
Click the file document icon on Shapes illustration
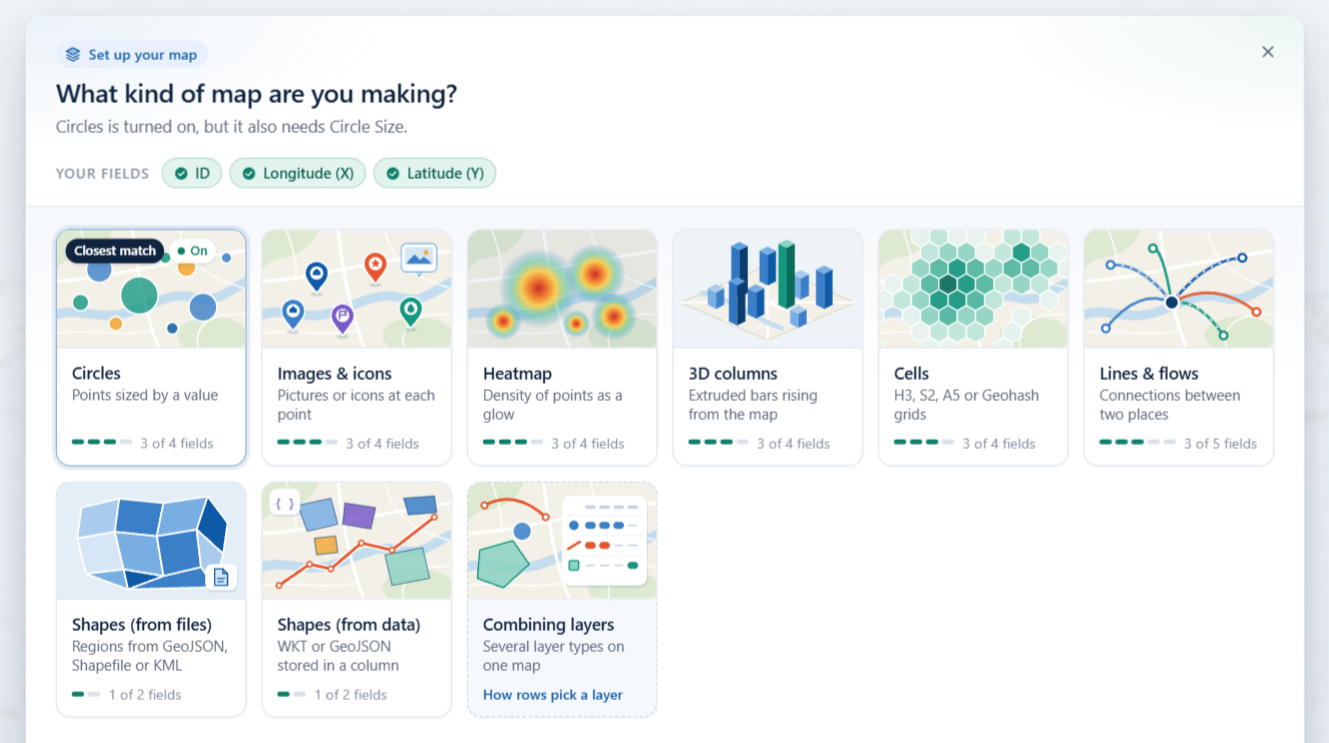click(221, 577)
